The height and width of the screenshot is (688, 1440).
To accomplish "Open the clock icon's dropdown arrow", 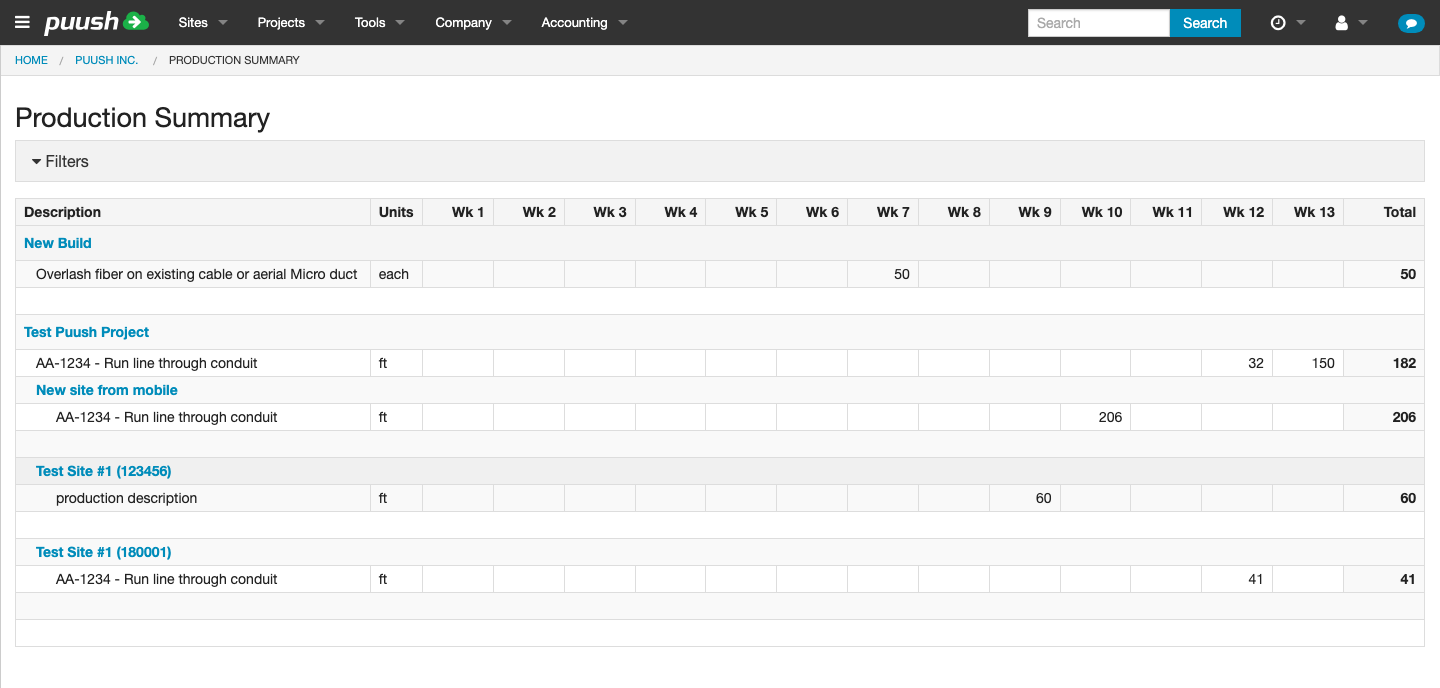I will [x=1299, y=22].
